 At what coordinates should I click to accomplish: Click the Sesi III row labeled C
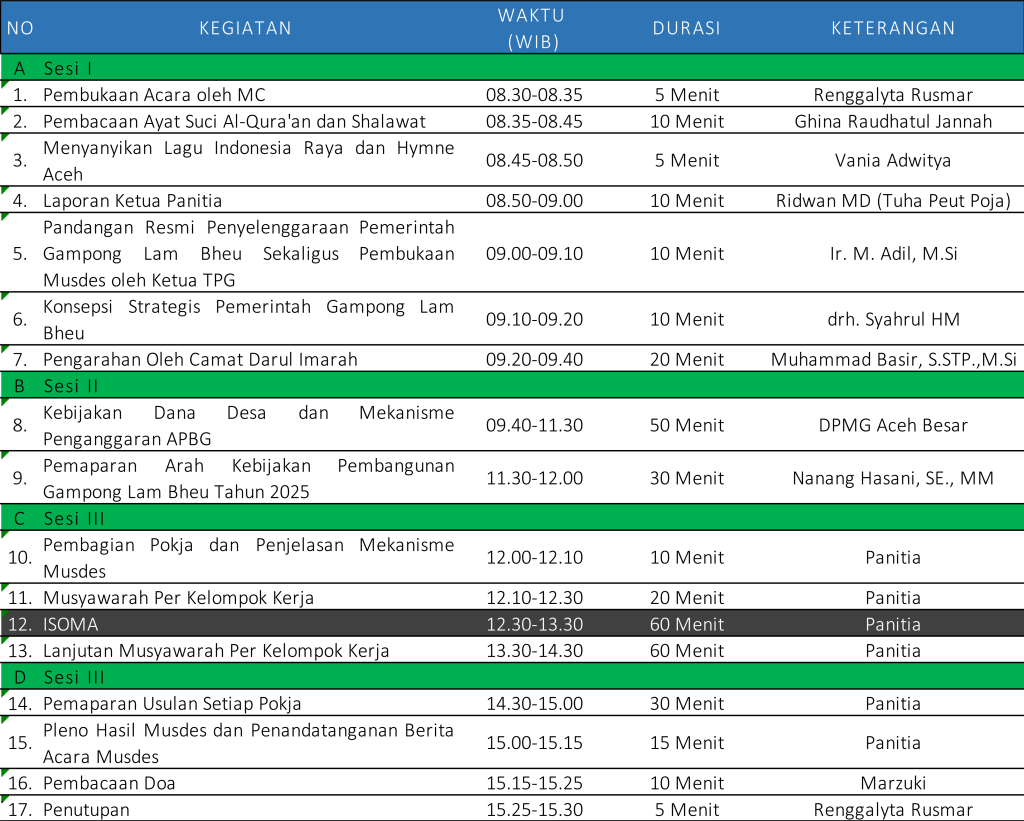coord(512,518)
